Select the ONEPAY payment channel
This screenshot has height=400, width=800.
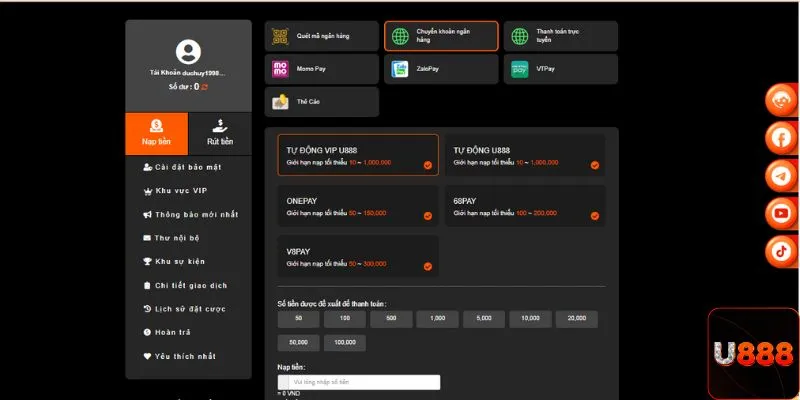tap(358, 206)
